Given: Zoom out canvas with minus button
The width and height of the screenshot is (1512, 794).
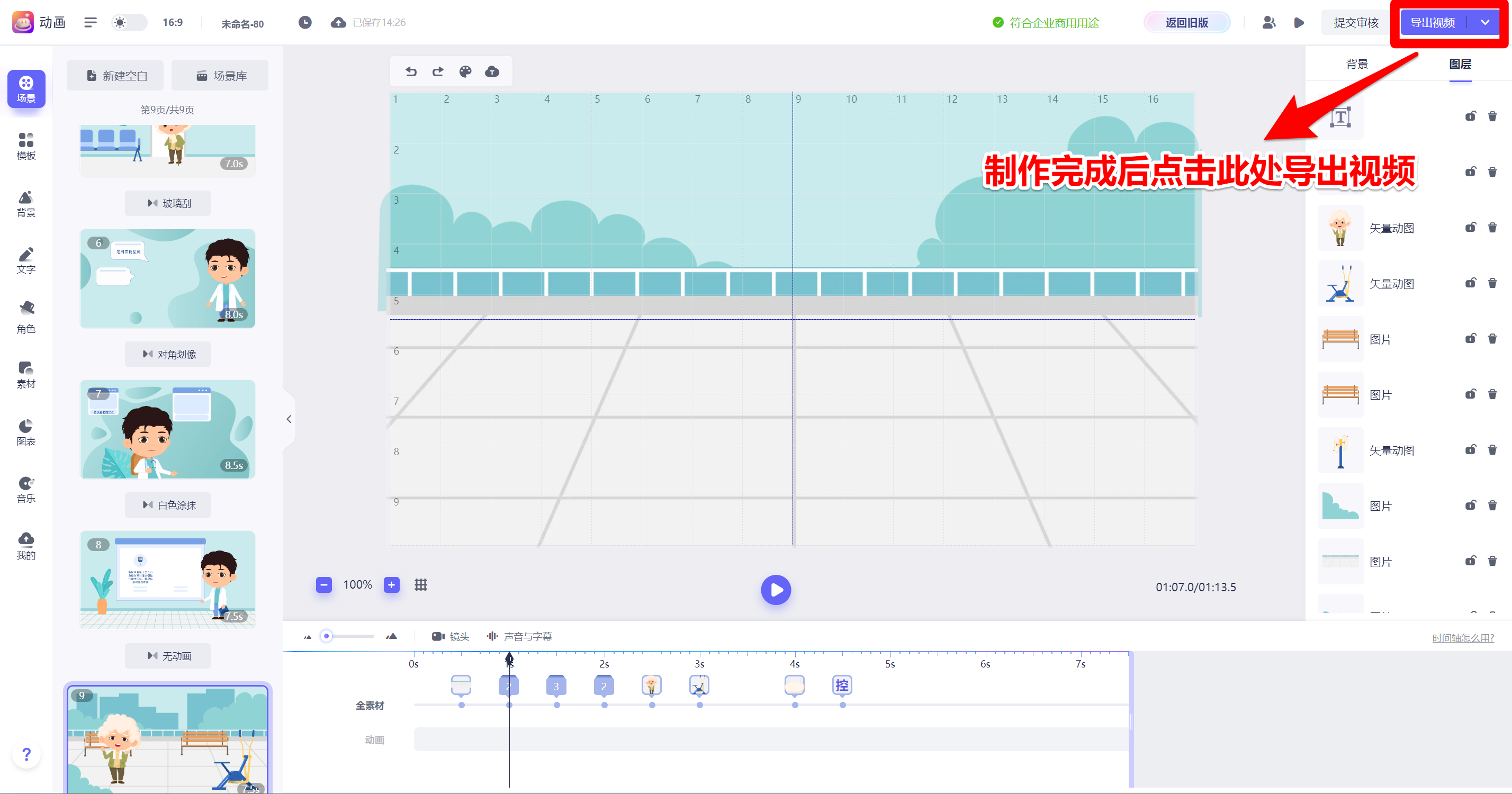Looking at the screenshot, I should [x=323, y=584].
